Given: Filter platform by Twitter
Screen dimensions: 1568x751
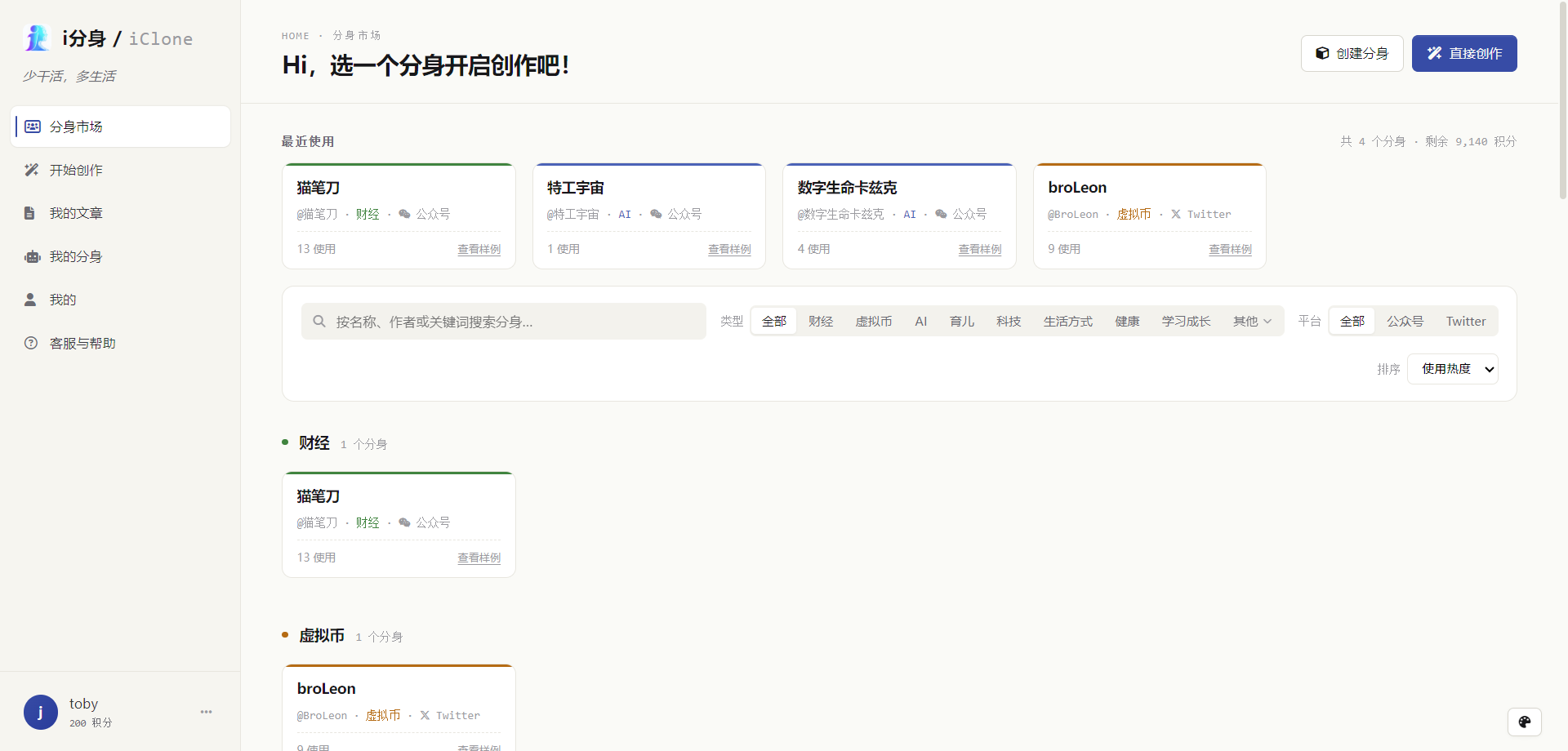Looking at the screenshot, I should pos(1466,322).
